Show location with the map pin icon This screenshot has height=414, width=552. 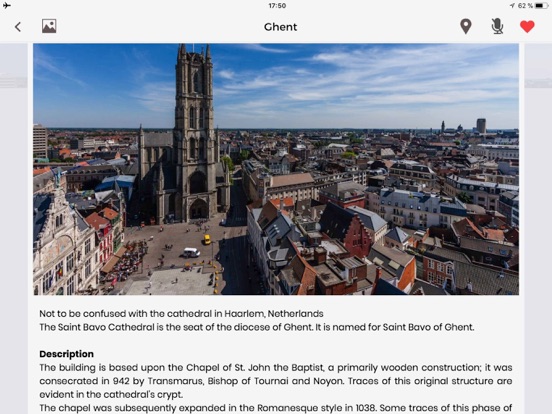click(465, 26)
